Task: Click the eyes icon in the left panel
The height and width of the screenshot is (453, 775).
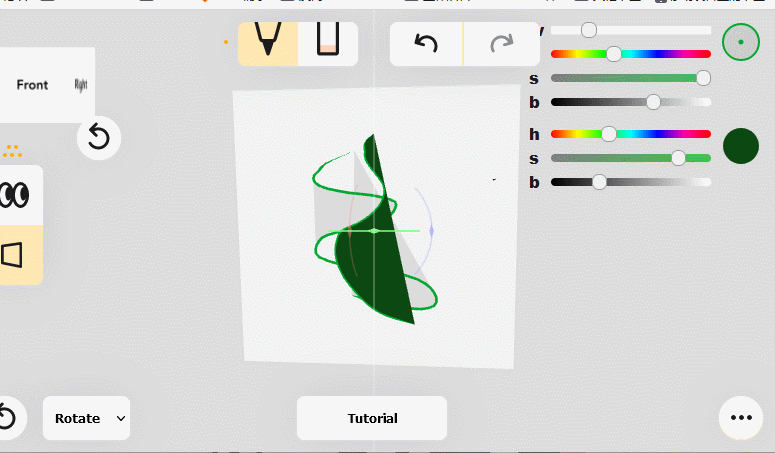Action: 15,195
